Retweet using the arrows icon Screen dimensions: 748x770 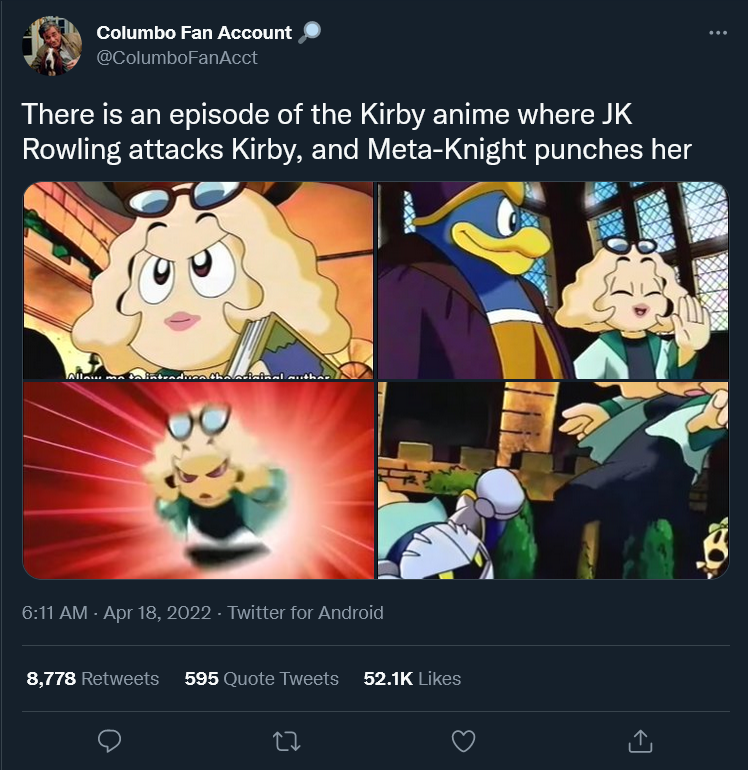286,742
